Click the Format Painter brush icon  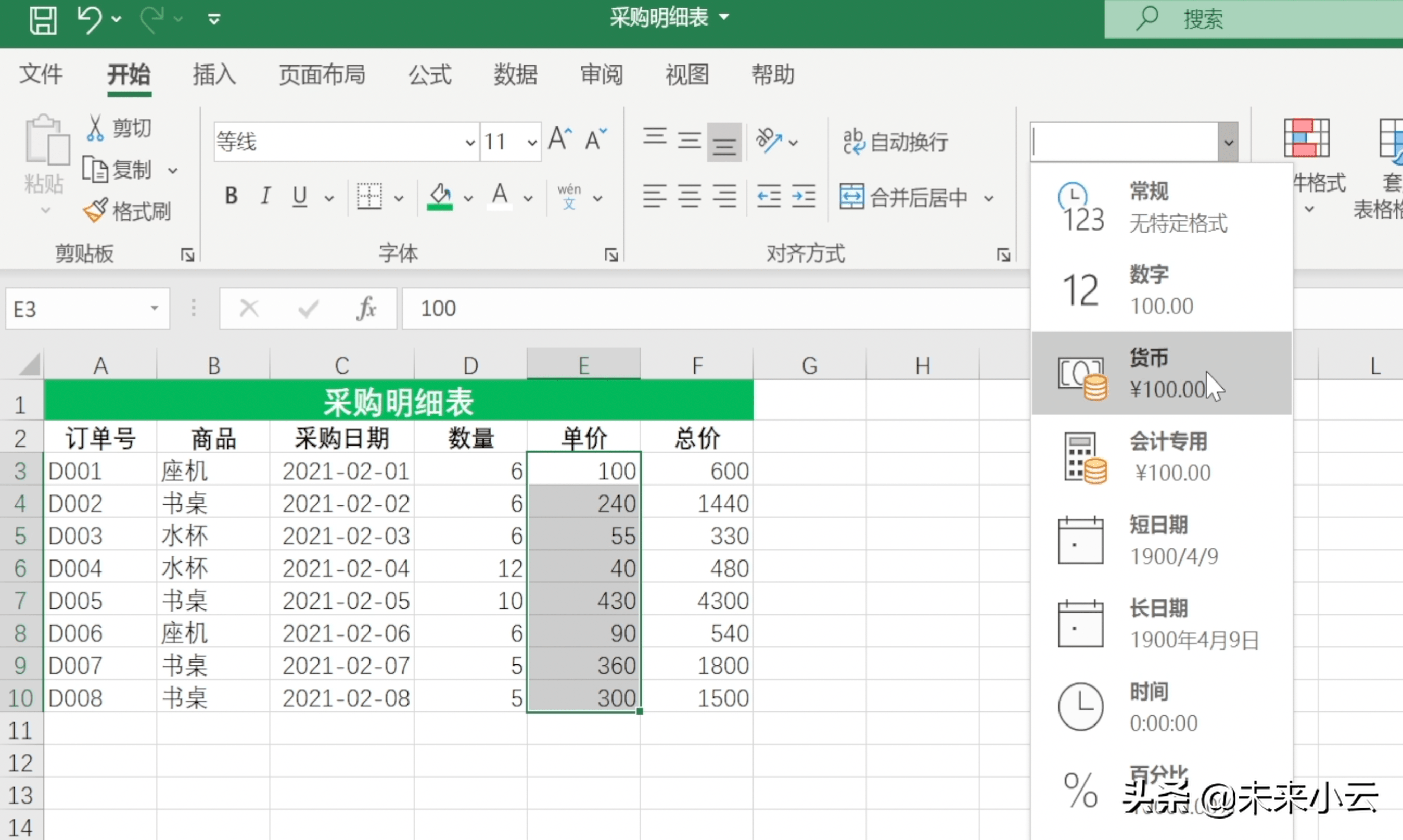pyautogui.click(x=95, y=211)
